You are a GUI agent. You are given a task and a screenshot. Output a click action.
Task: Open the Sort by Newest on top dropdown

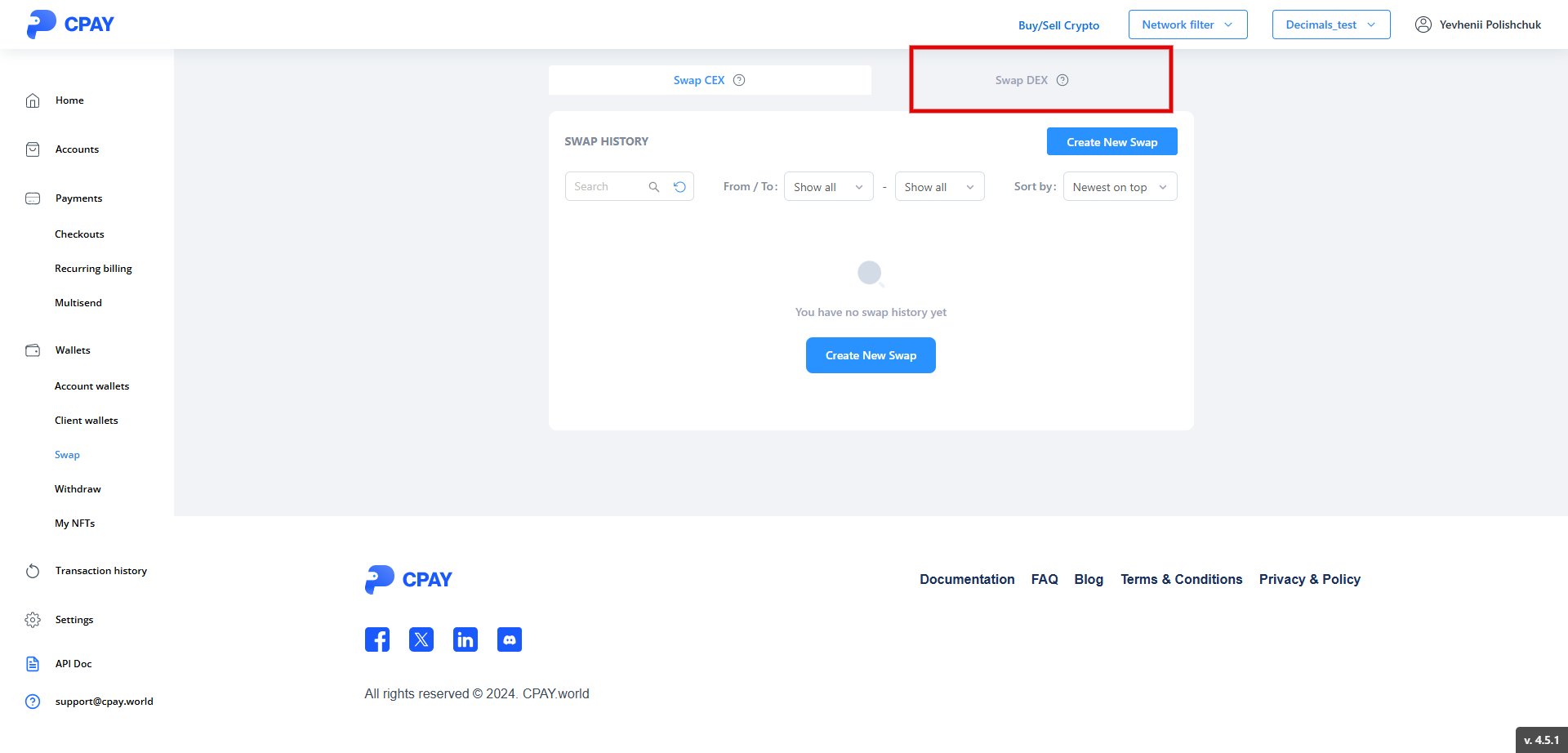1120,187
